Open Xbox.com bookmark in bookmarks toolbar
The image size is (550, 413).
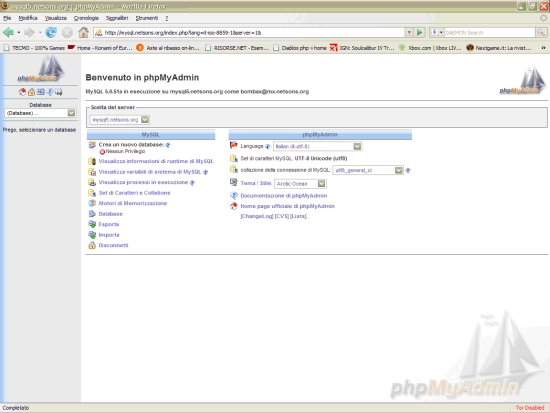tap(431, 48)
